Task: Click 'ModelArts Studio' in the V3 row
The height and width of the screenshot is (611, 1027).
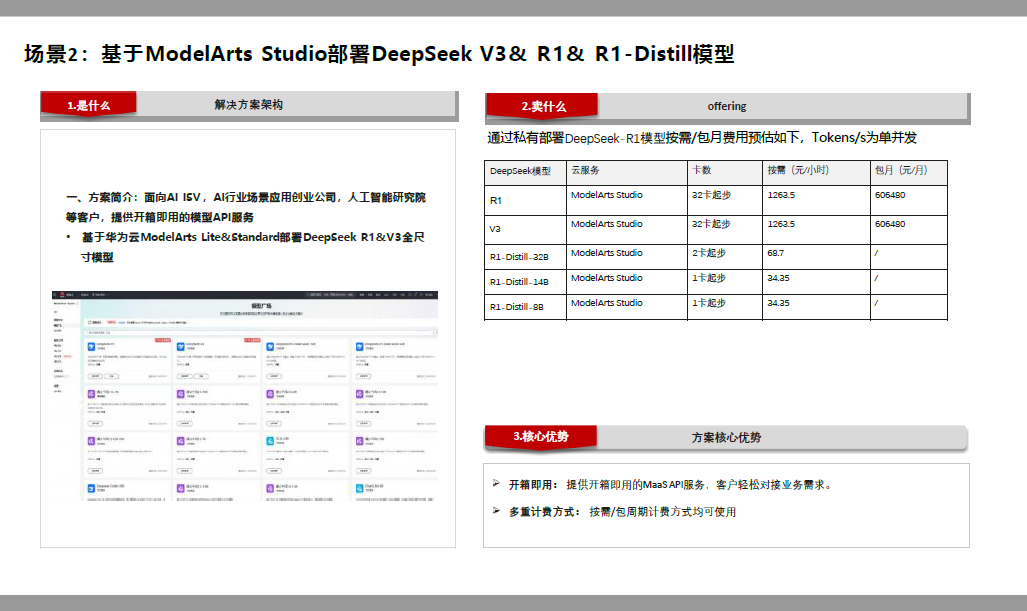Action: 607,224
